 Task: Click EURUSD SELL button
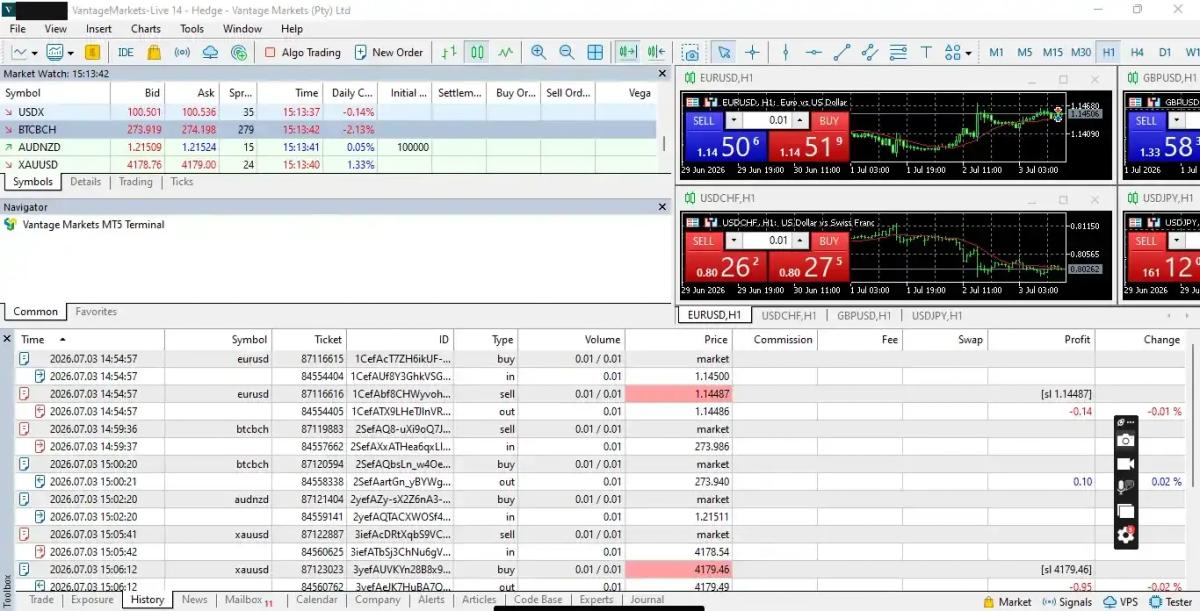coord(703,121)
